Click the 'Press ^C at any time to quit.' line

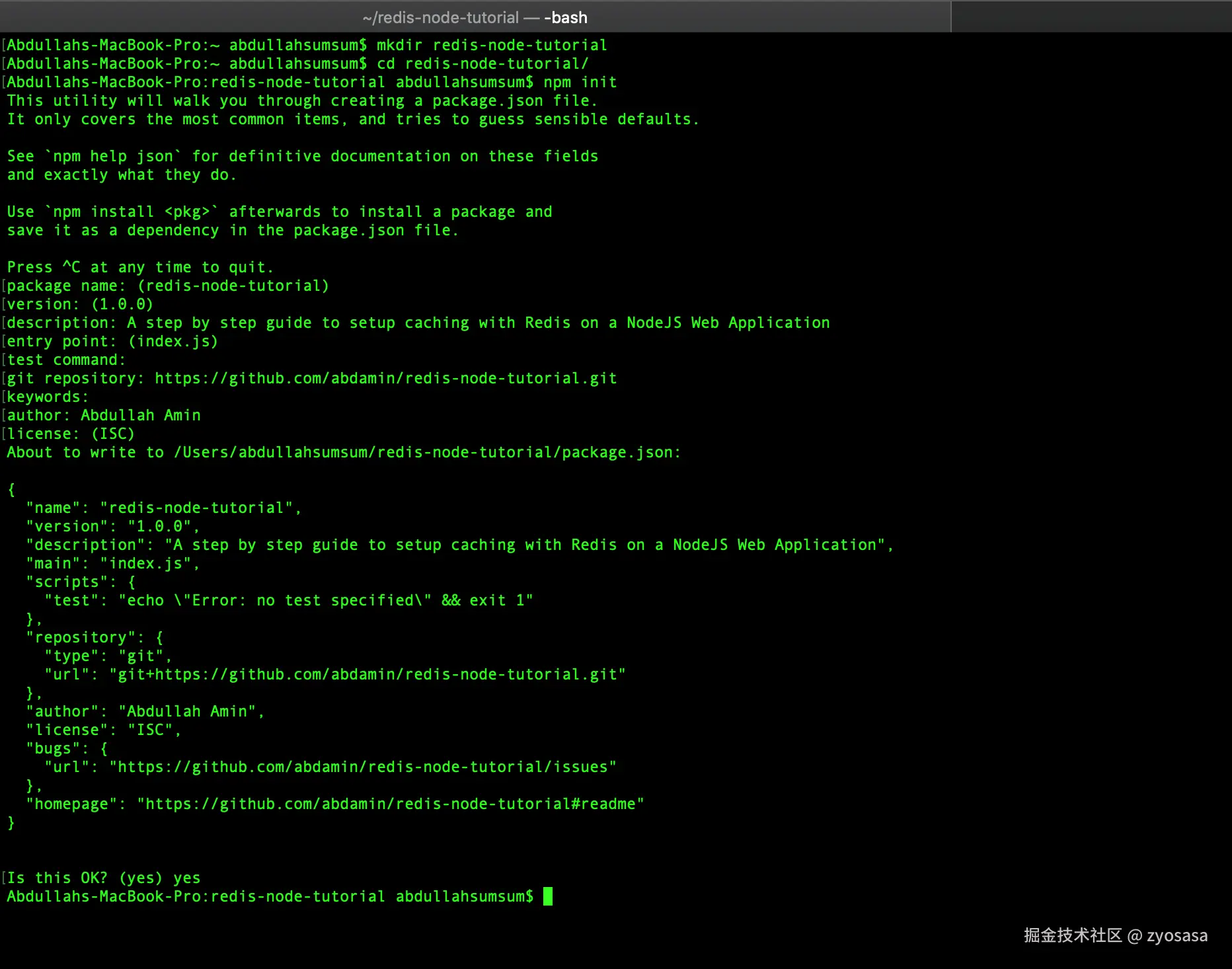tap(140, 267)
